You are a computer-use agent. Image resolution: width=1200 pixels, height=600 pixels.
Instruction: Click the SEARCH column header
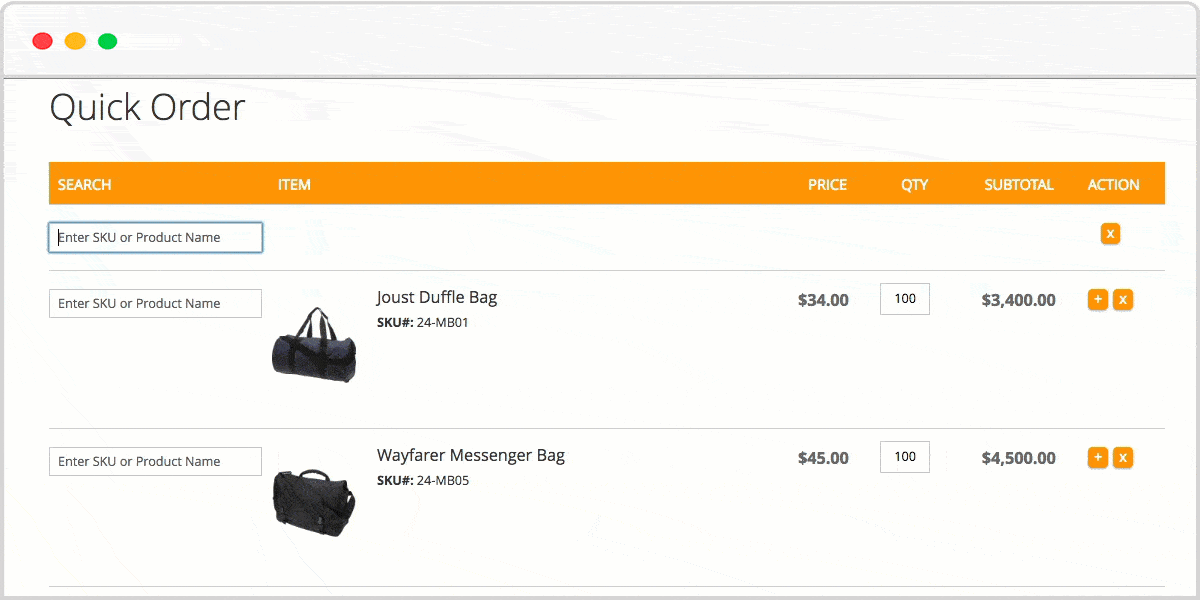[85, 185]
